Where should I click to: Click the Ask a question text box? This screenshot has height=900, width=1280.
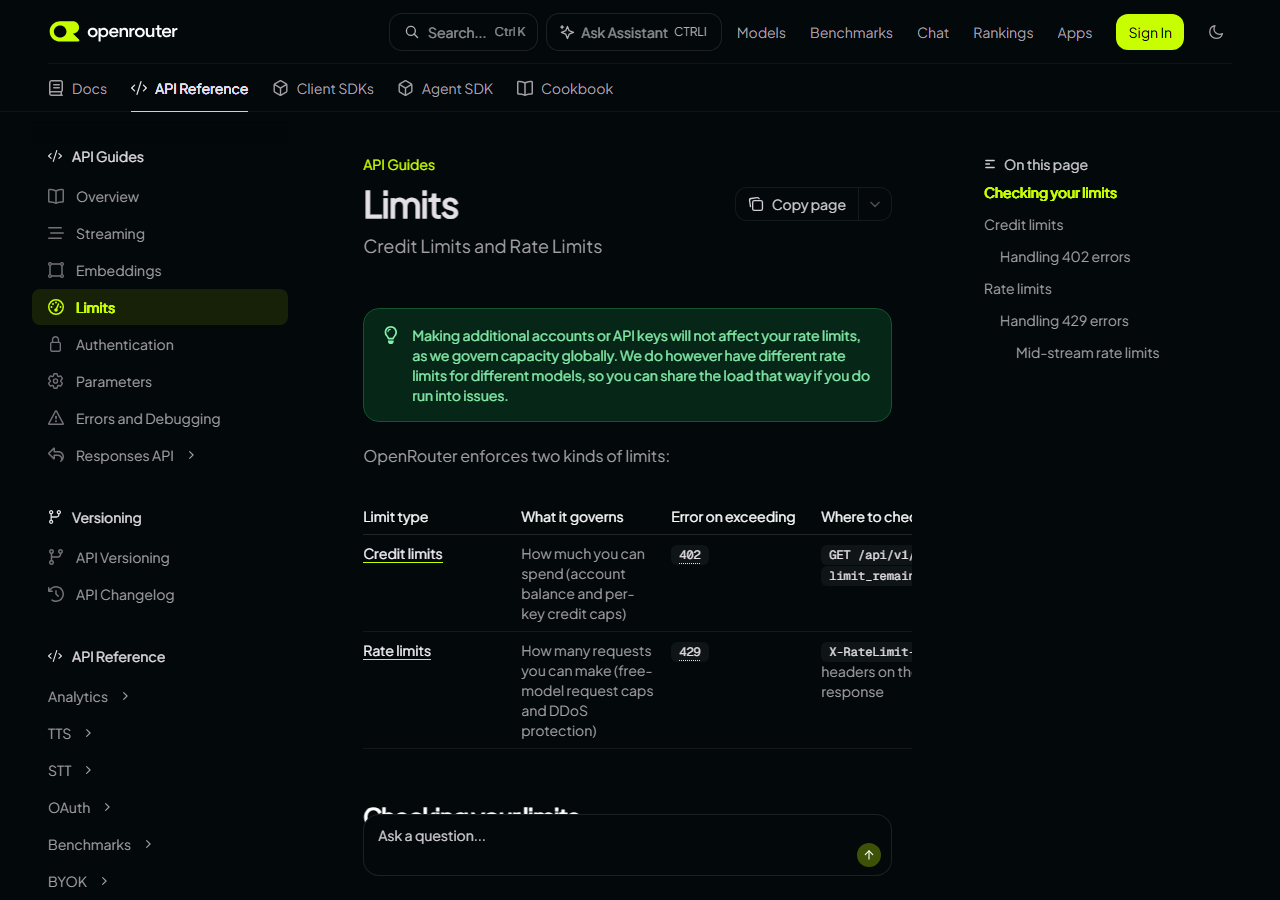627,845
